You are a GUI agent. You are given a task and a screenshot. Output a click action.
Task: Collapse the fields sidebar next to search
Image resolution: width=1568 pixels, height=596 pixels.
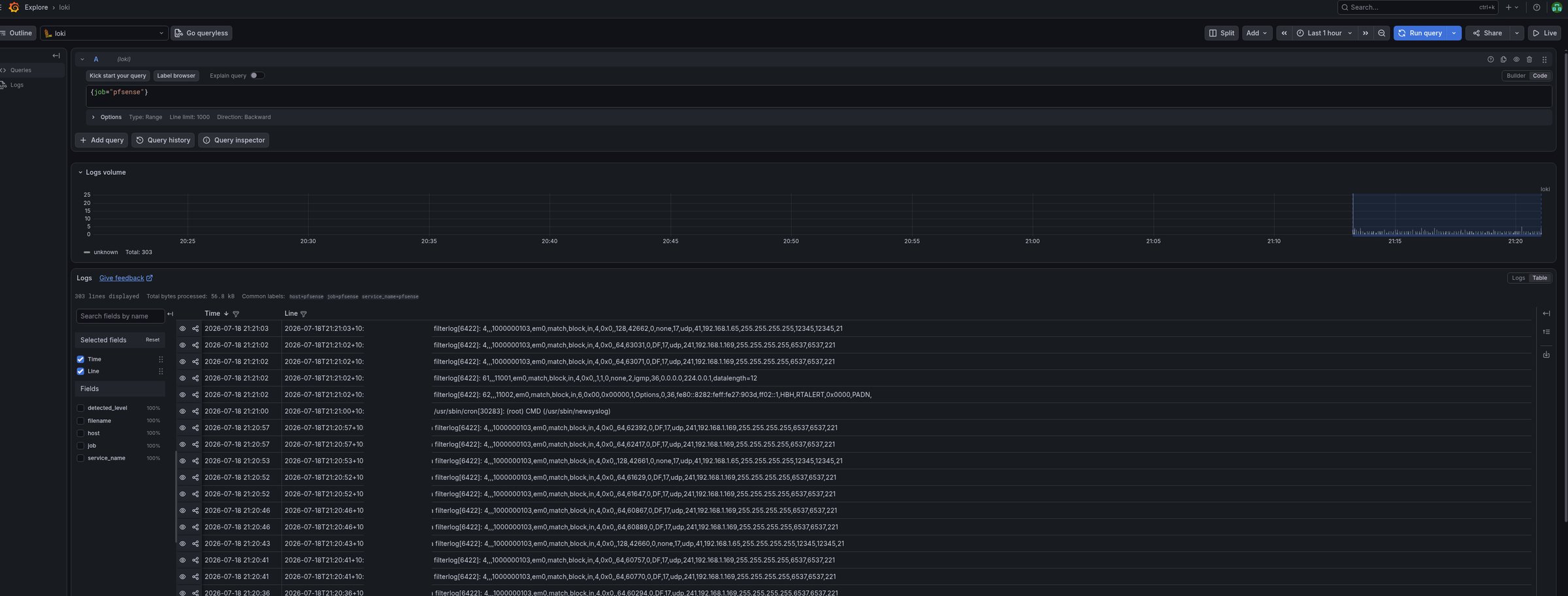point(171,314)
